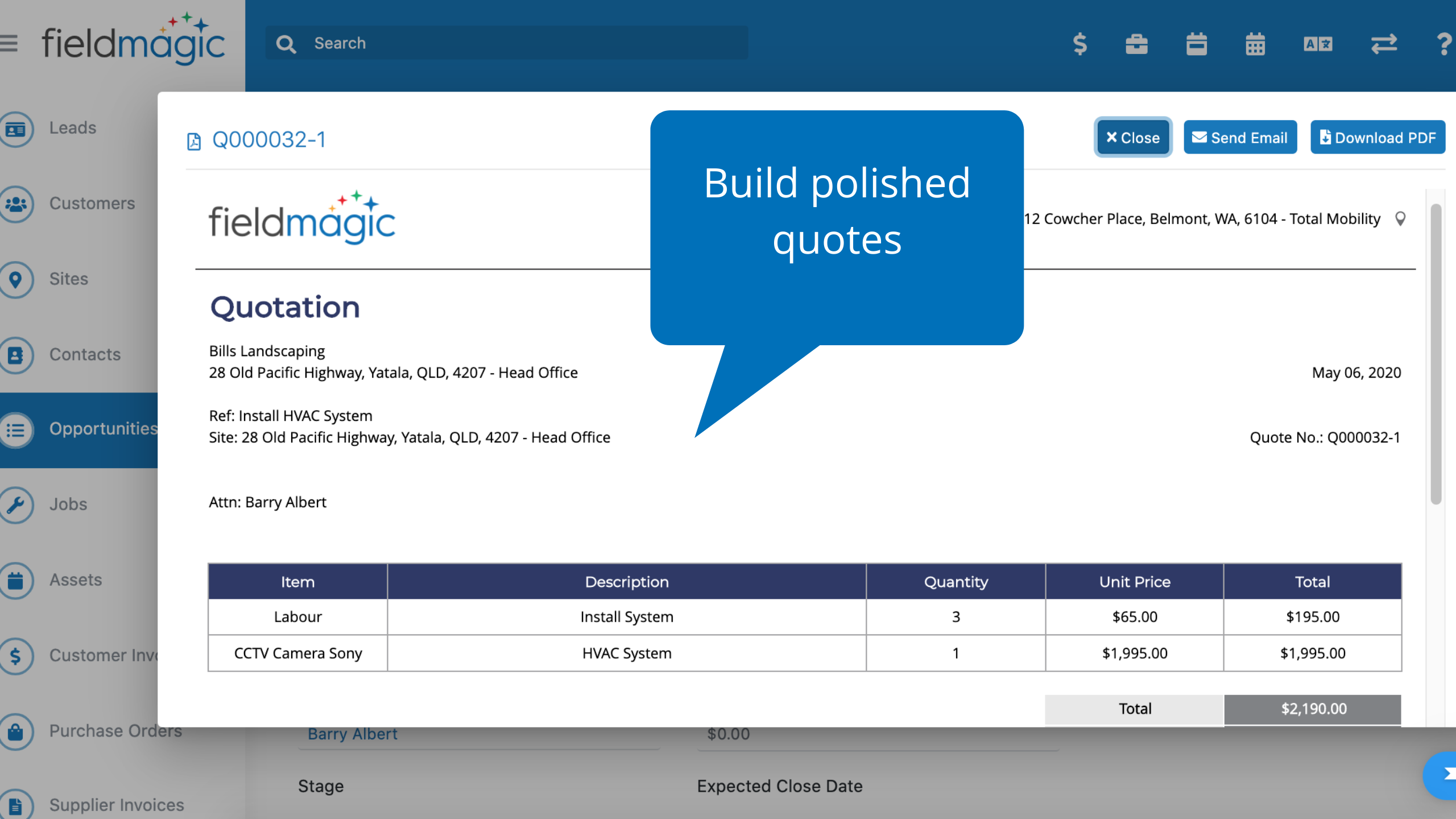
Task: Open the language translate icon
Action: coord(1318,44)
